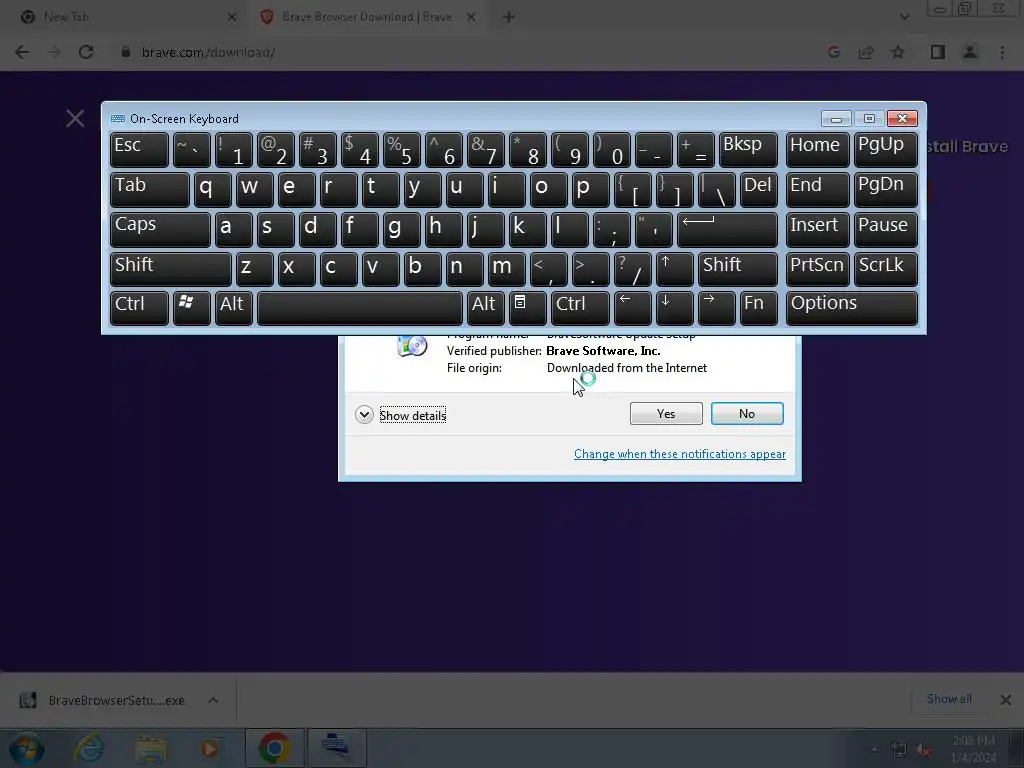1024x768 pixels.
Task: Click Yes in the UAC dialog
Action: coord(666,413)
